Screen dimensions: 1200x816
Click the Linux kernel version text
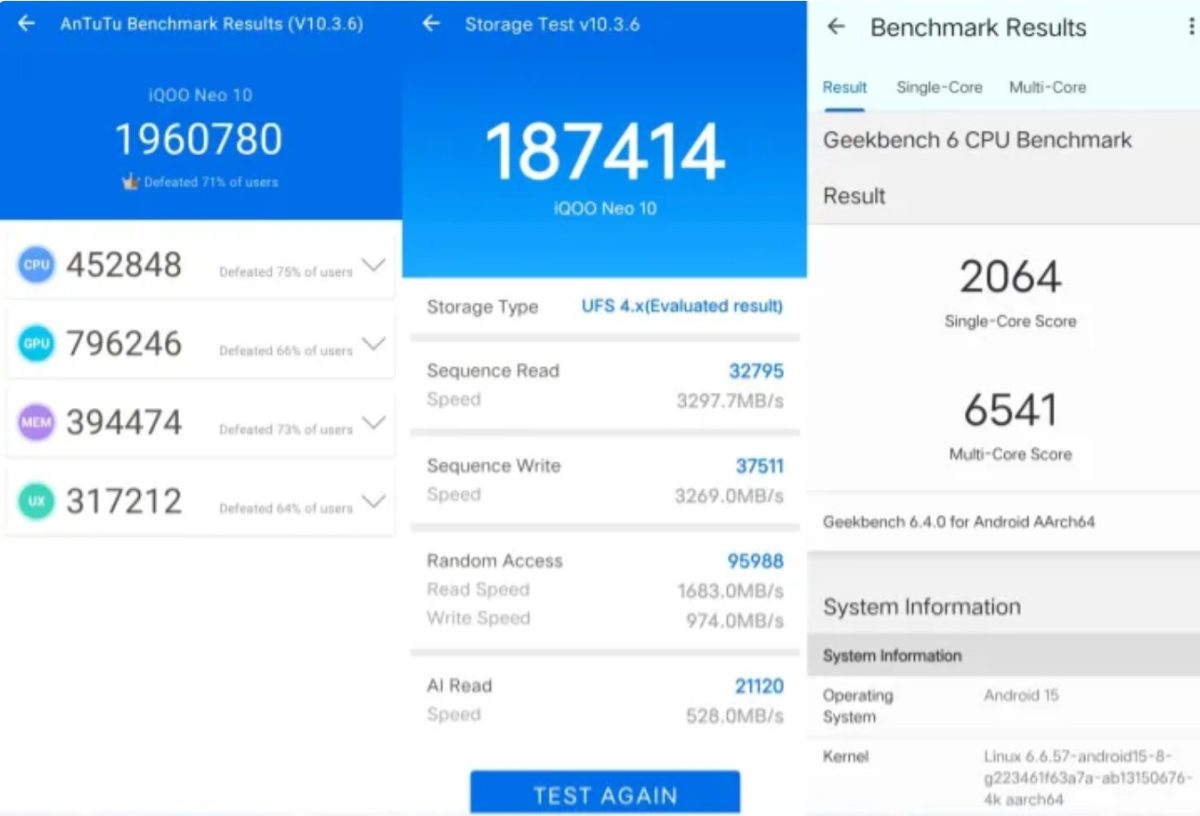tap(1088, 778)
